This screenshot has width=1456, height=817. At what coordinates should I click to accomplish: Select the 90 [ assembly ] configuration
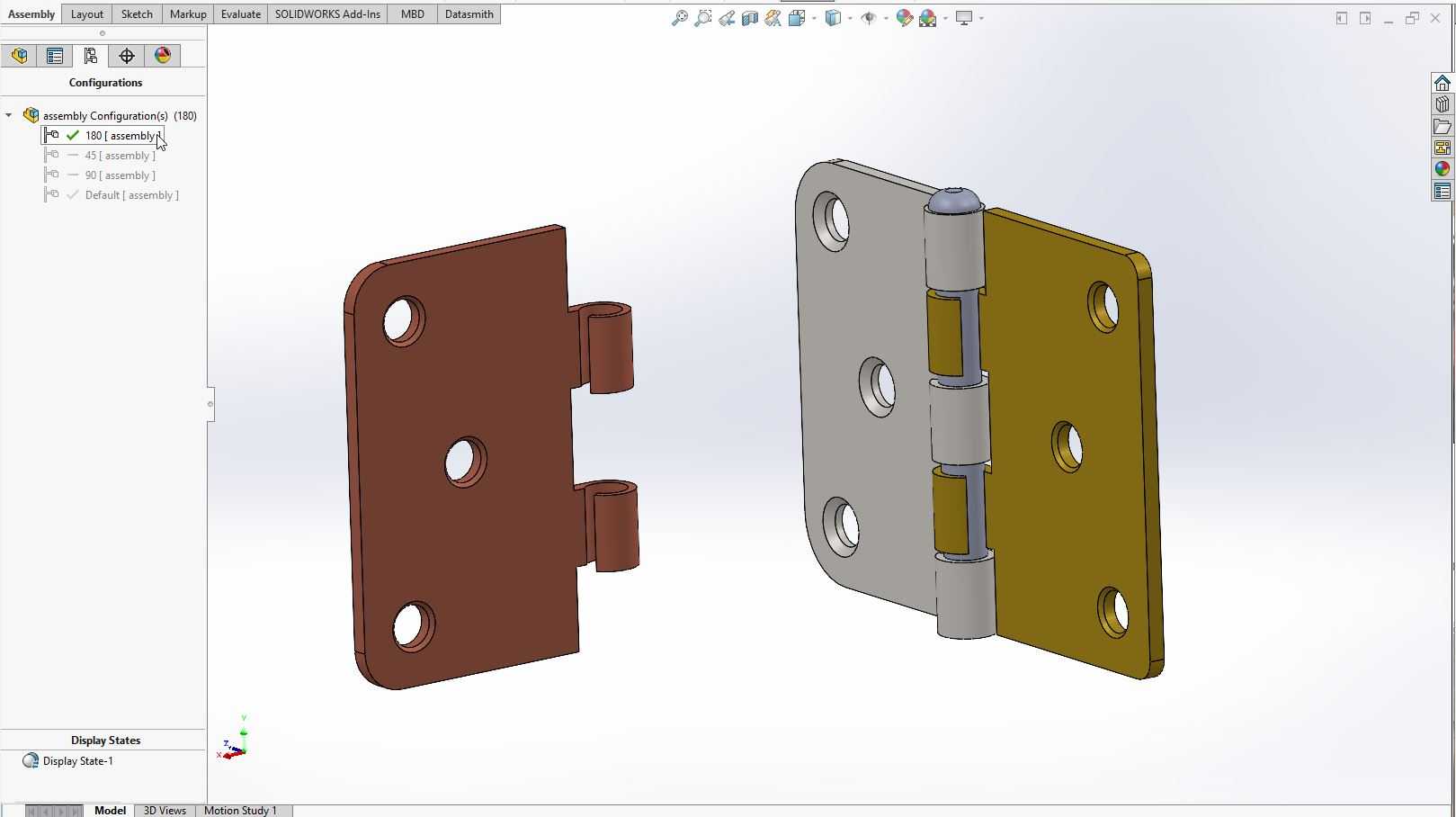point(121,175)
